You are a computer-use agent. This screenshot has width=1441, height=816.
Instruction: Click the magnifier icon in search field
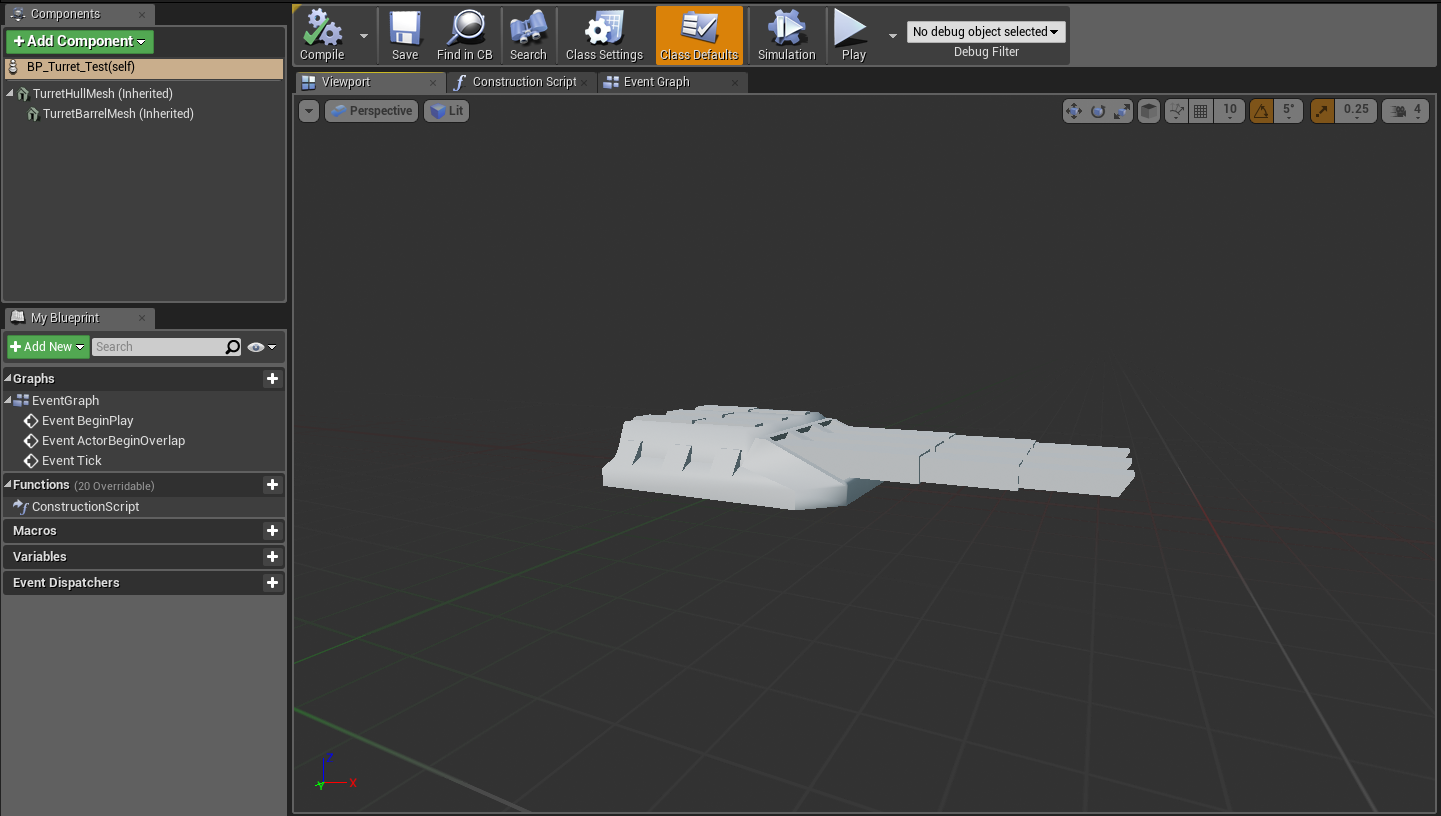point(232,347)
